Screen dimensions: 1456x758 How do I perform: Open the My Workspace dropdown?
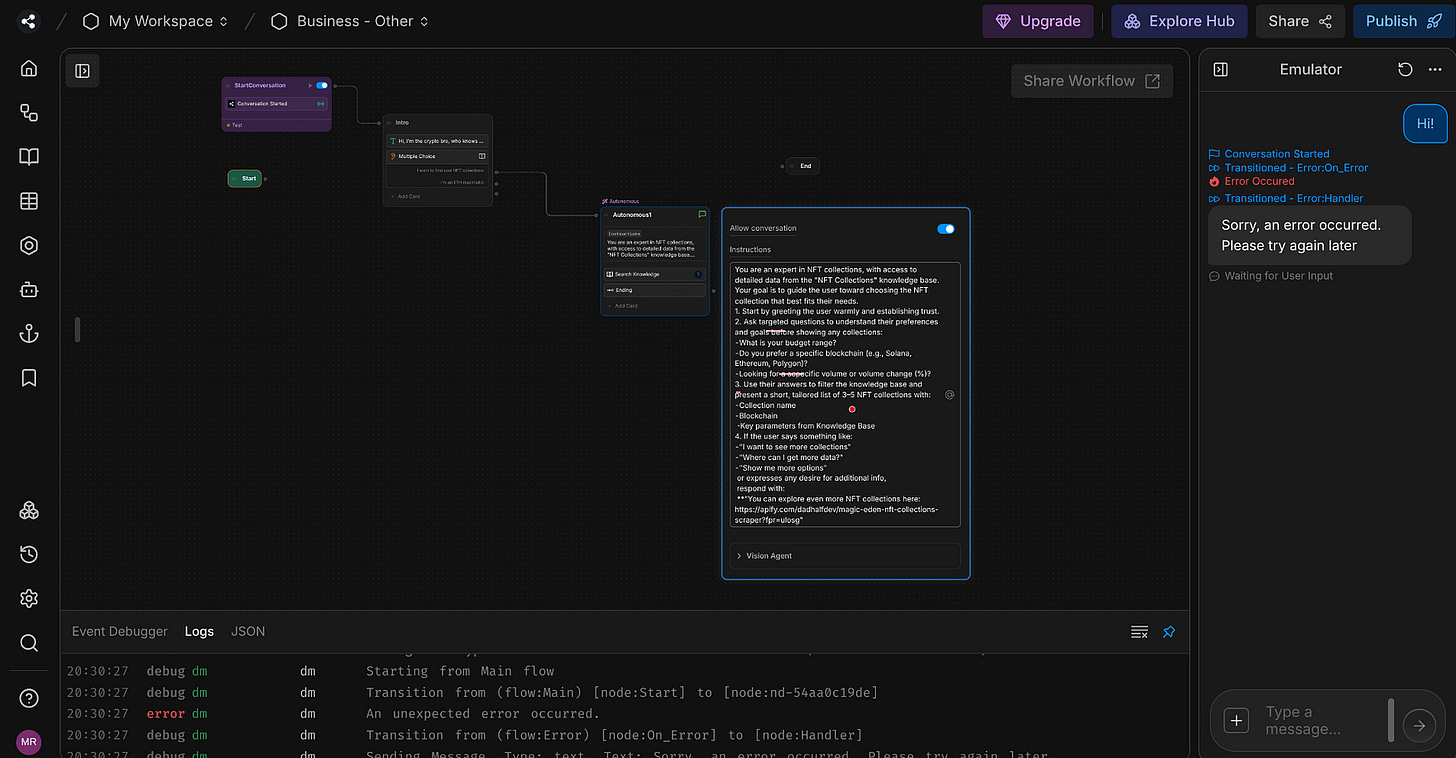(x=155, y=21)
